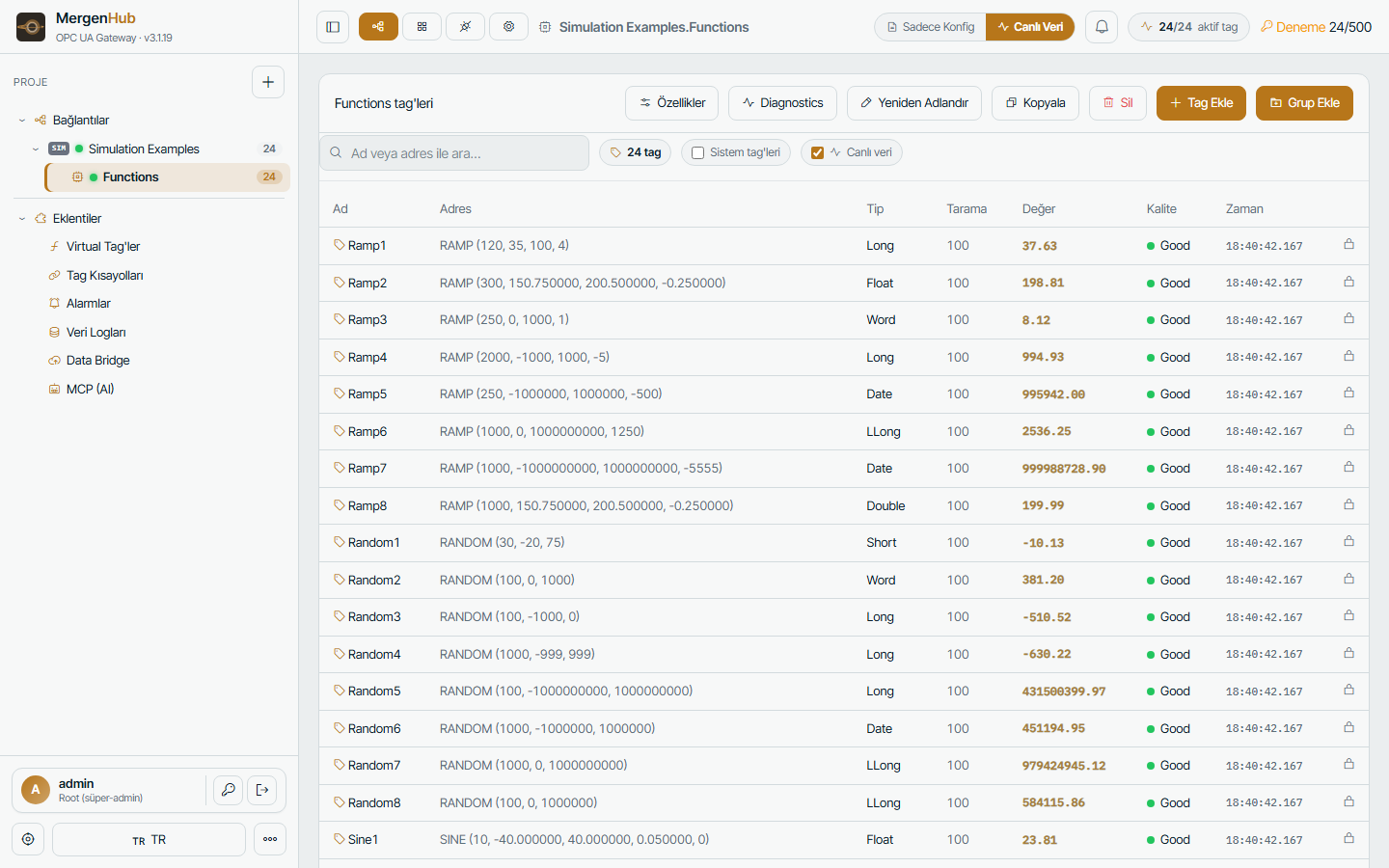Select the Ramp5 tag row
1389x868 pixels.
click(844, 394)
